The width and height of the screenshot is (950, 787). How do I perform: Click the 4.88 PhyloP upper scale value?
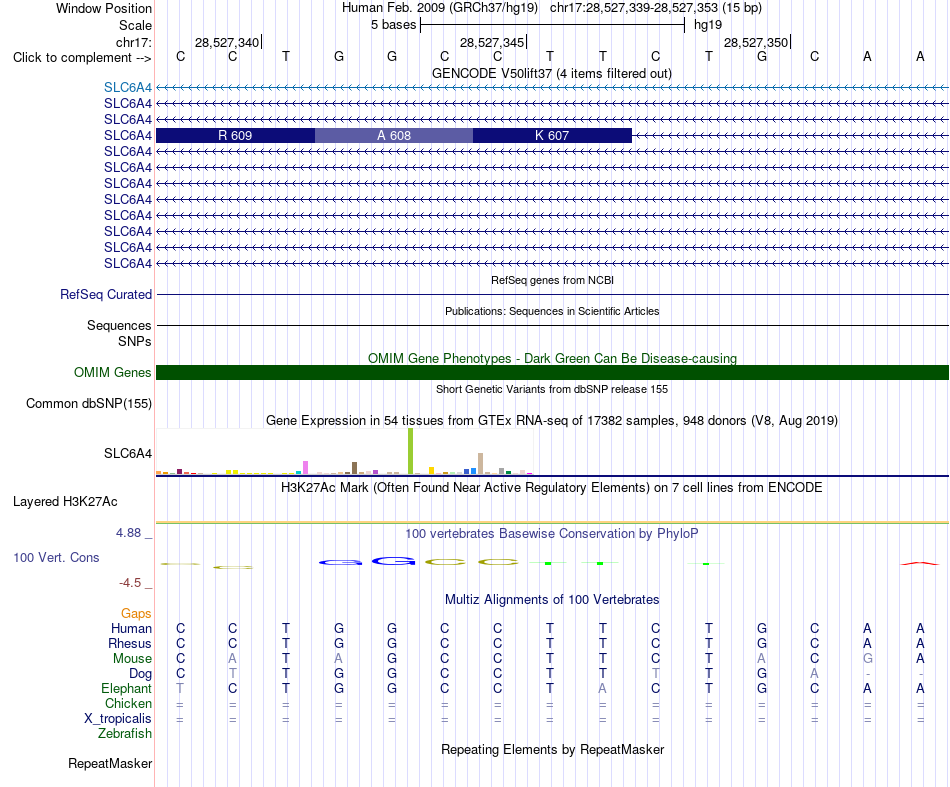pos(128,533)
